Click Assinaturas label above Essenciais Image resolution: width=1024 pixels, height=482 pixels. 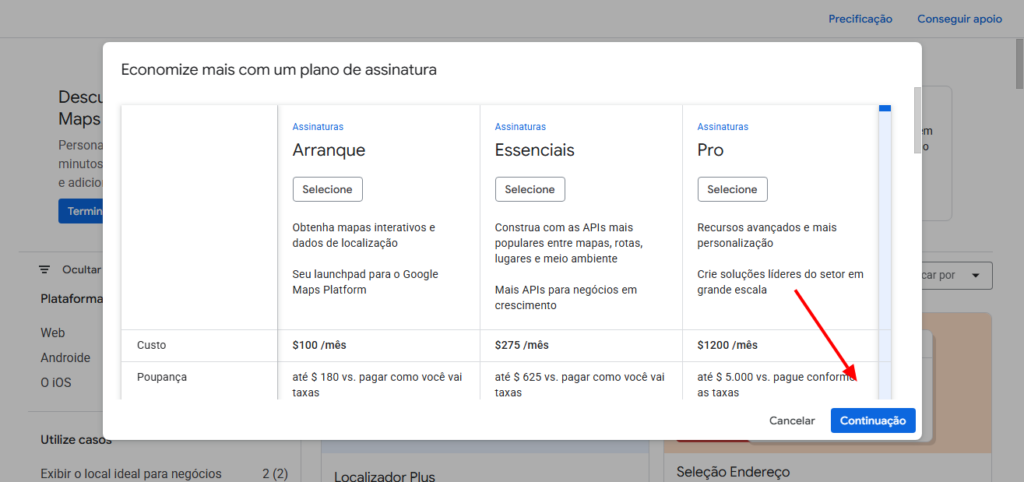point(520,127)
